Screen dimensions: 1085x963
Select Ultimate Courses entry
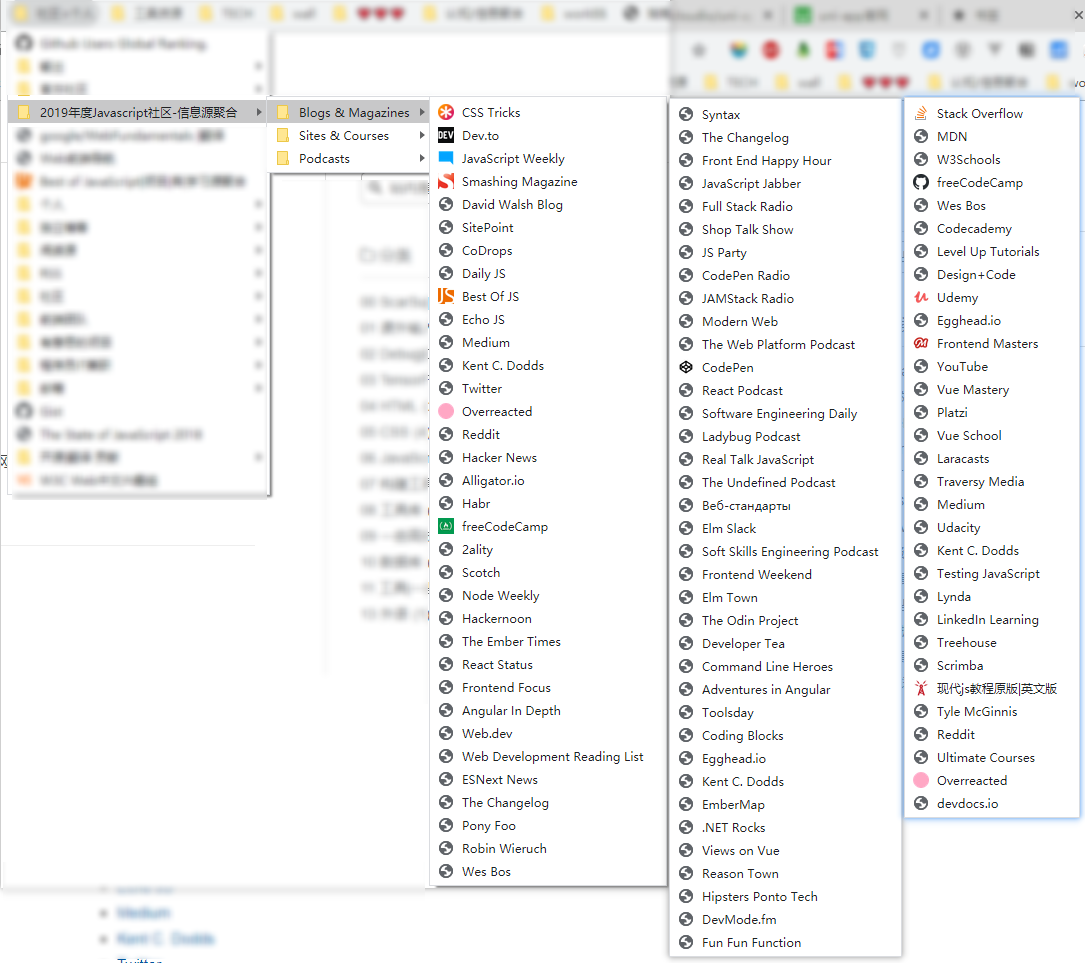pyautogui.click(x=992, y=758)
